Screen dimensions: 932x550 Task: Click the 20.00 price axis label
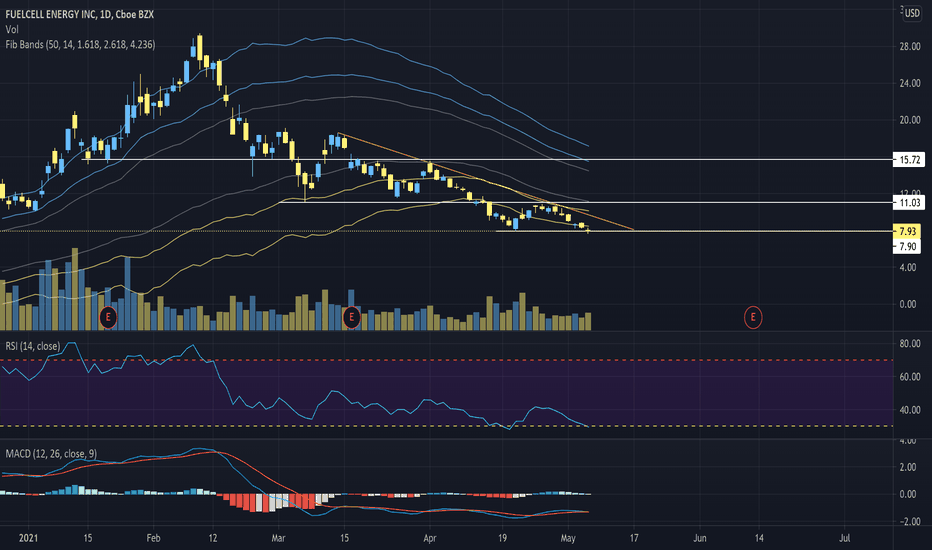[909, 120]
